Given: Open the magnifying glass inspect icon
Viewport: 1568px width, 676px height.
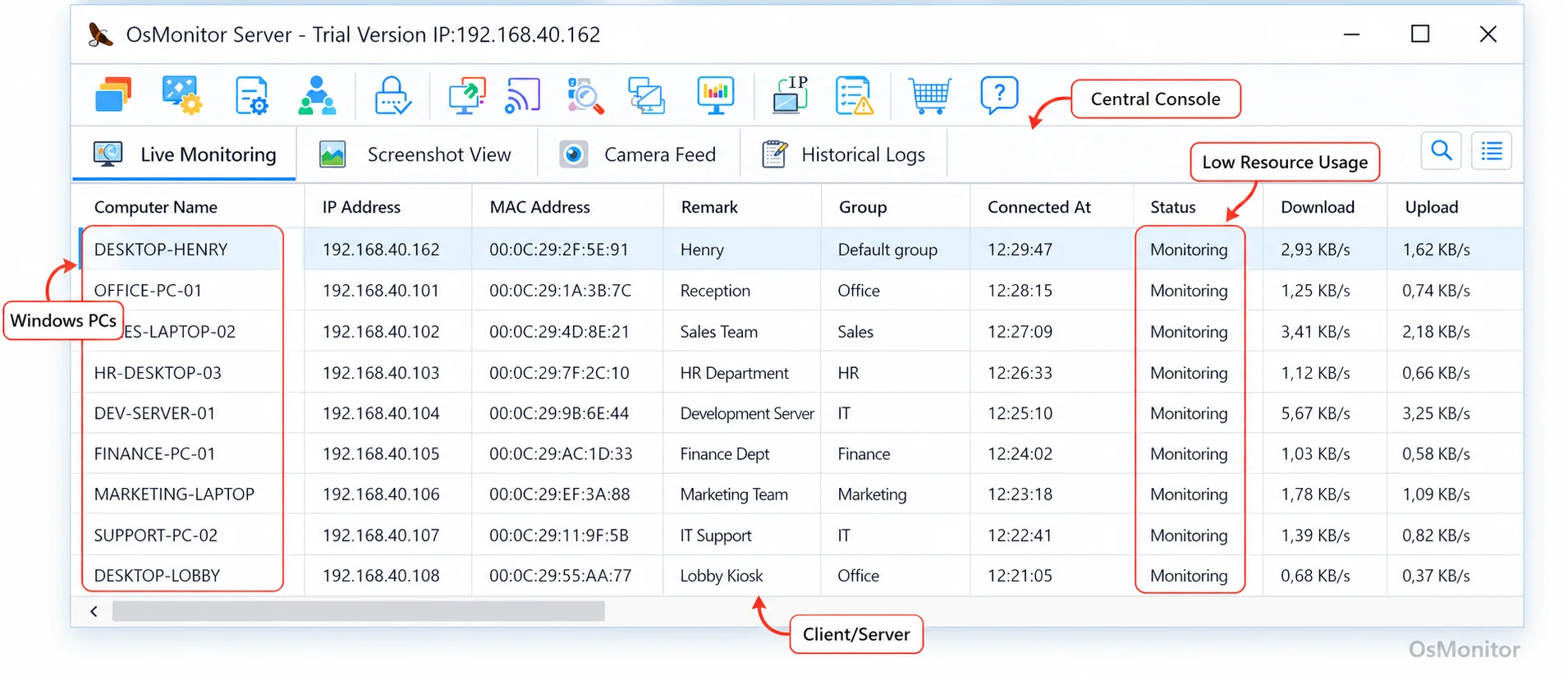Looking at the screenshot, I should 585,95.
